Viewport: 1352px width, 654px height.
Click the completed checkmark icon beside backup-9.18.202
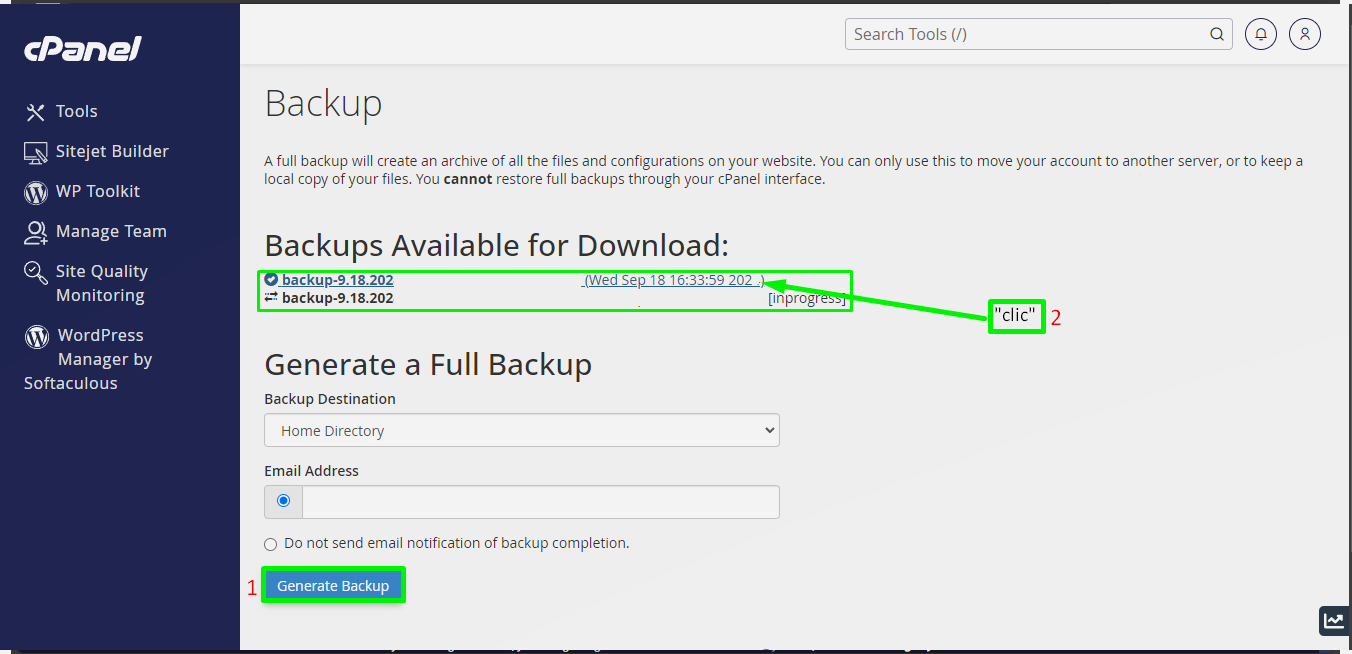(x=271, y=280)
